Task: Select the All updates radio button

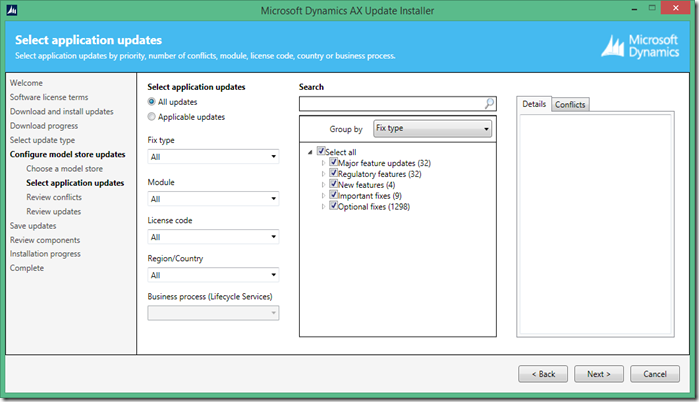Action: pos(152,102)
